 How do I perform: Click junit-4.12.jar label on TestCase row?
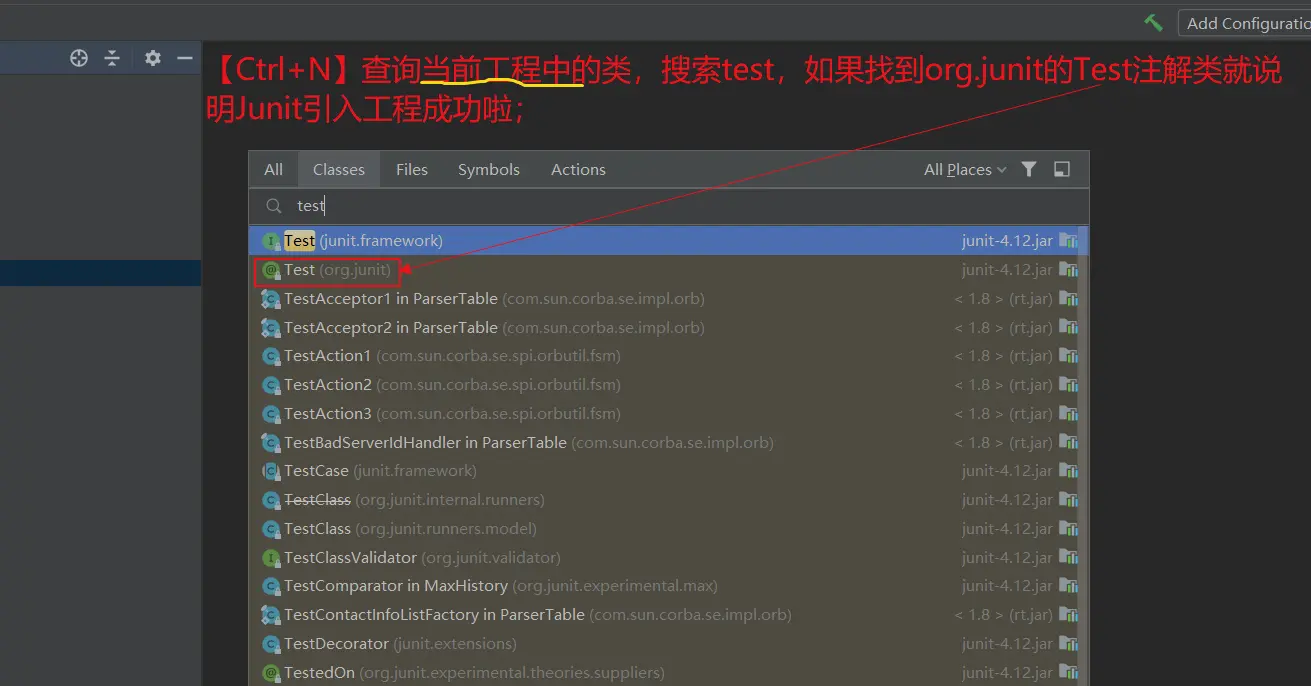(x=1007, y=471)
